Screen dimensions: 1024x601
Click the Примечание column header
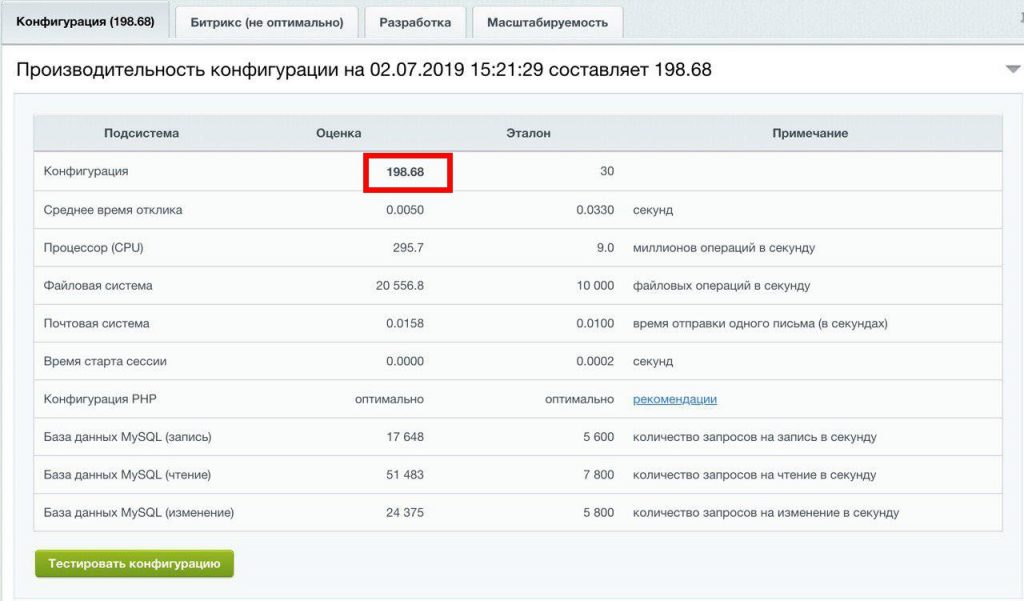pos(809,133)
